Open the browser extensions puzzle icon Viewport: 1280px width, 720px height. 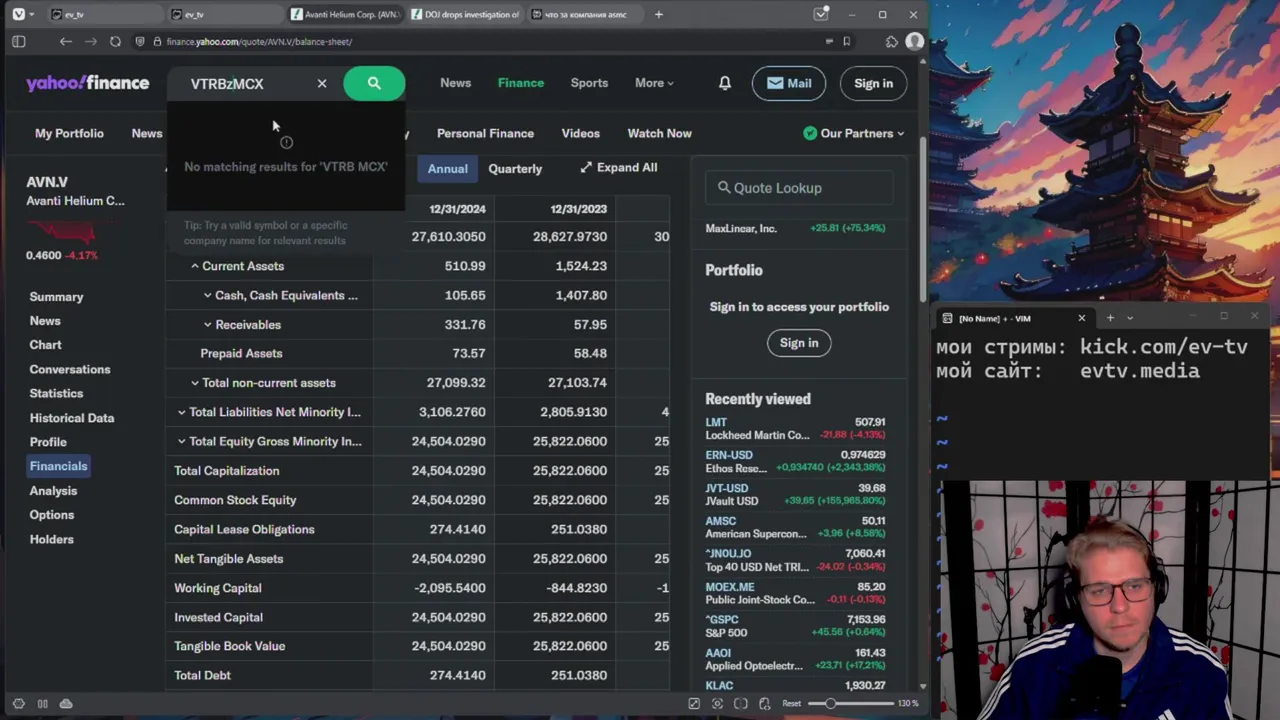892,42
